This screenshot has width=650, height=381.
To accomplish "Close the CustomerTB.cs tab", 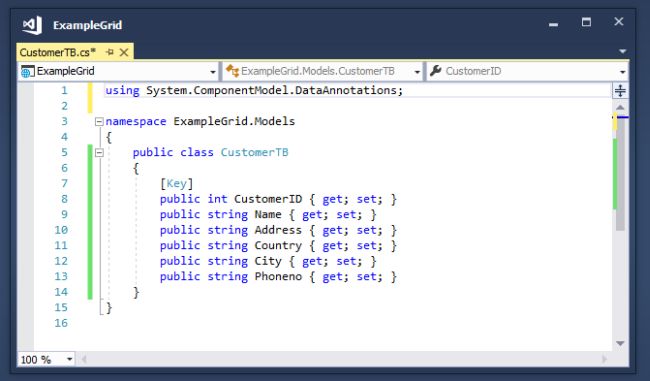I will (124, 52).
